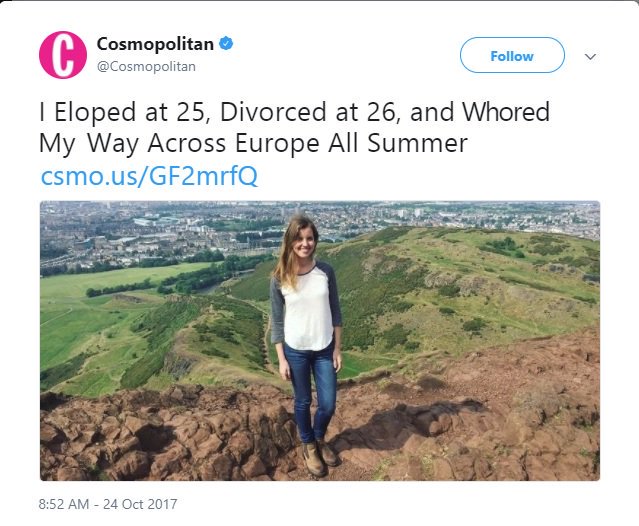Viewport: 639px width, 526px height.
Task: Click the blue verified badge
Action: pos(228,44)
